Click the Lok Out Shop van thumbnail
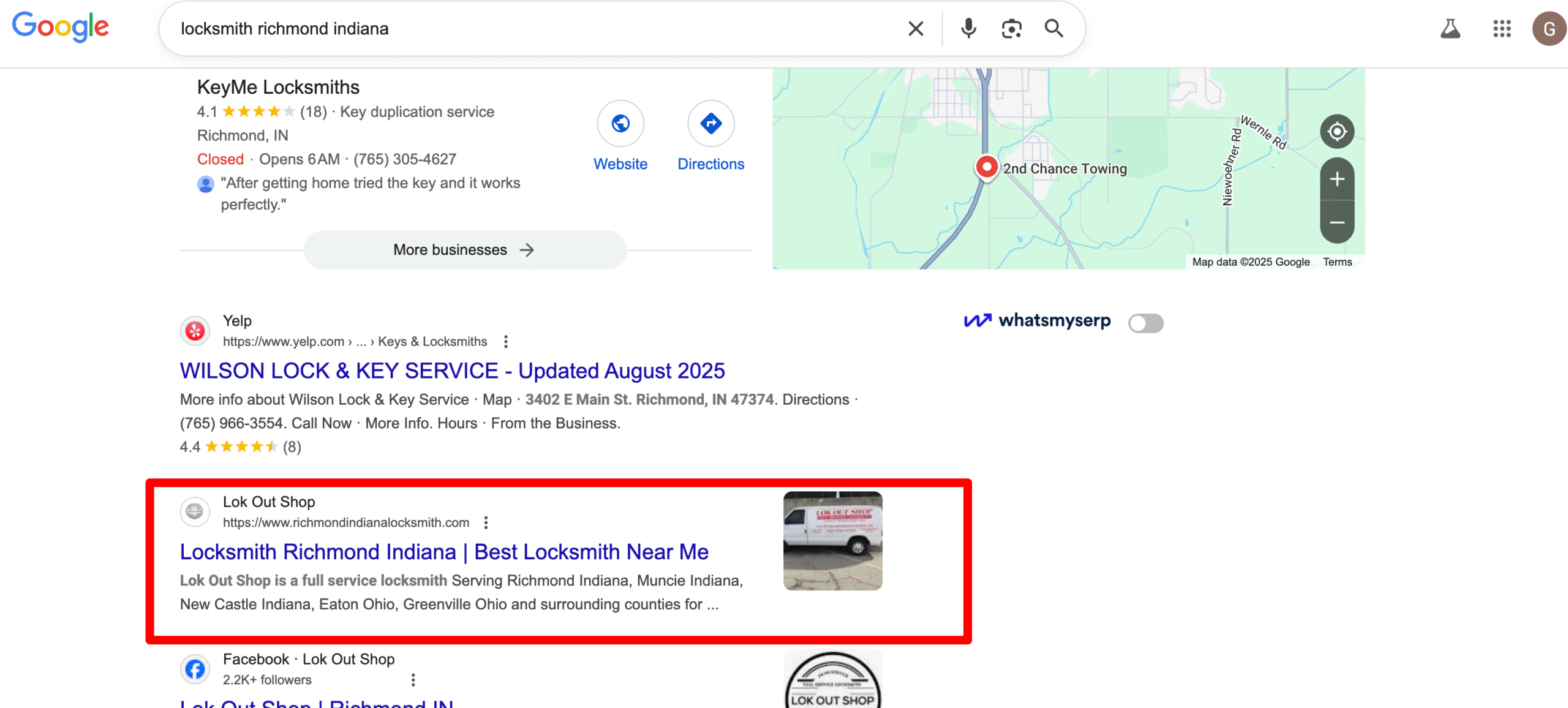Image resolution: width=1568 pixels, height=708 pixels. 832,541
